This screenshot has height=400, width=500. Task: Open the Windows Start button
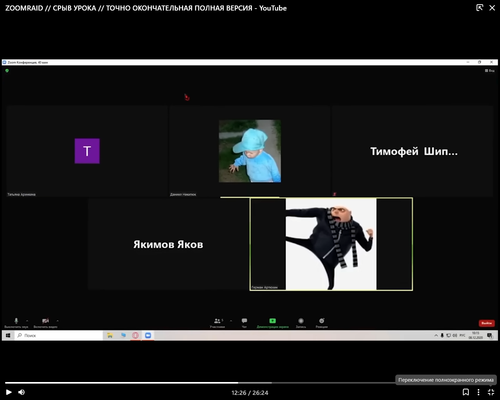pyautogui.click(x=8, y=335)
